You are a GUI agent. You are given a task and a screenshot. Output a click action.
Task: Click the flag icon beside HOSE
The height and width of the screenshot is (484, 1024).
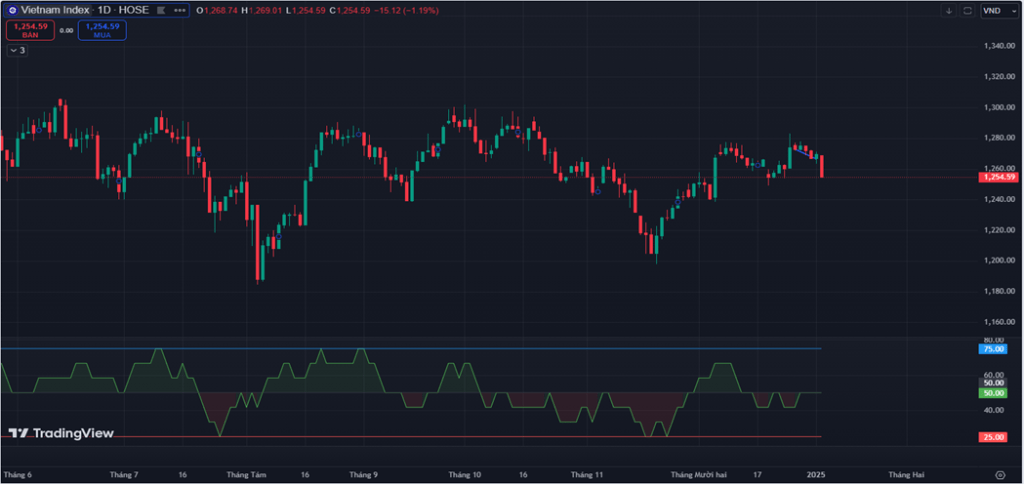(x=163, y=10)
